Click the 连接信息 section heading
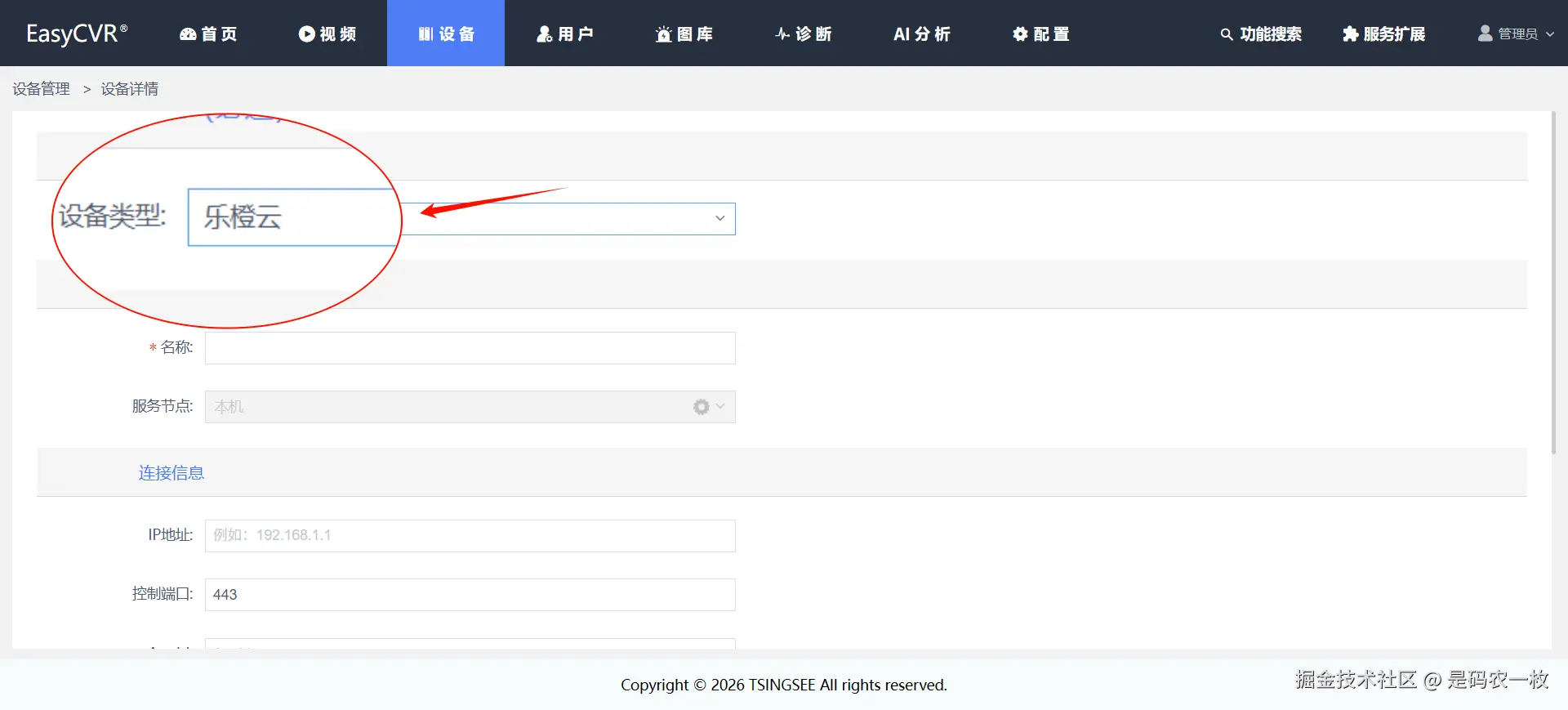This screenshot has height=710, width=1568. pos(171,472)
